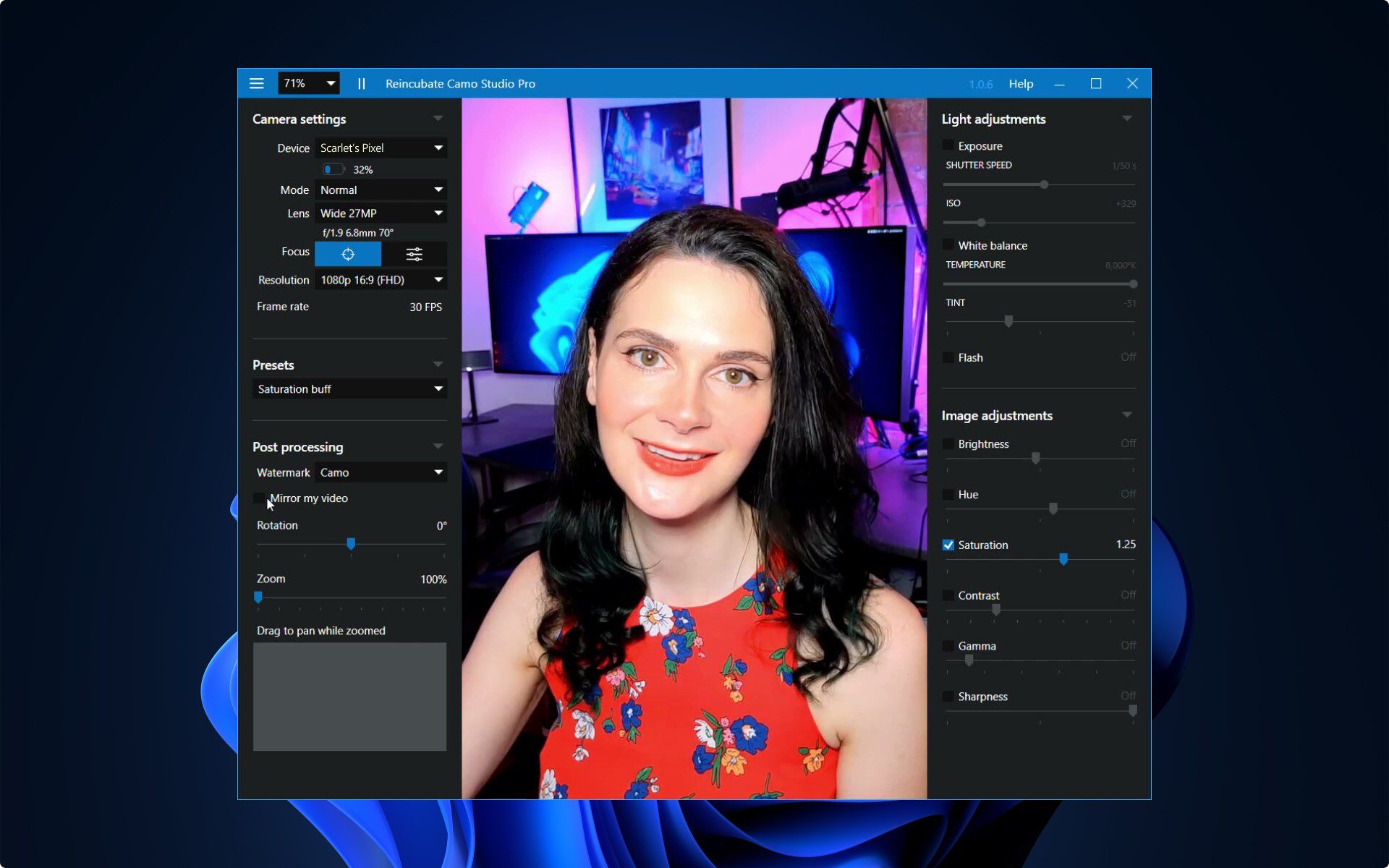Click the gray pan preview area
Screen dimensions: 1389x868
click(349, 697)
